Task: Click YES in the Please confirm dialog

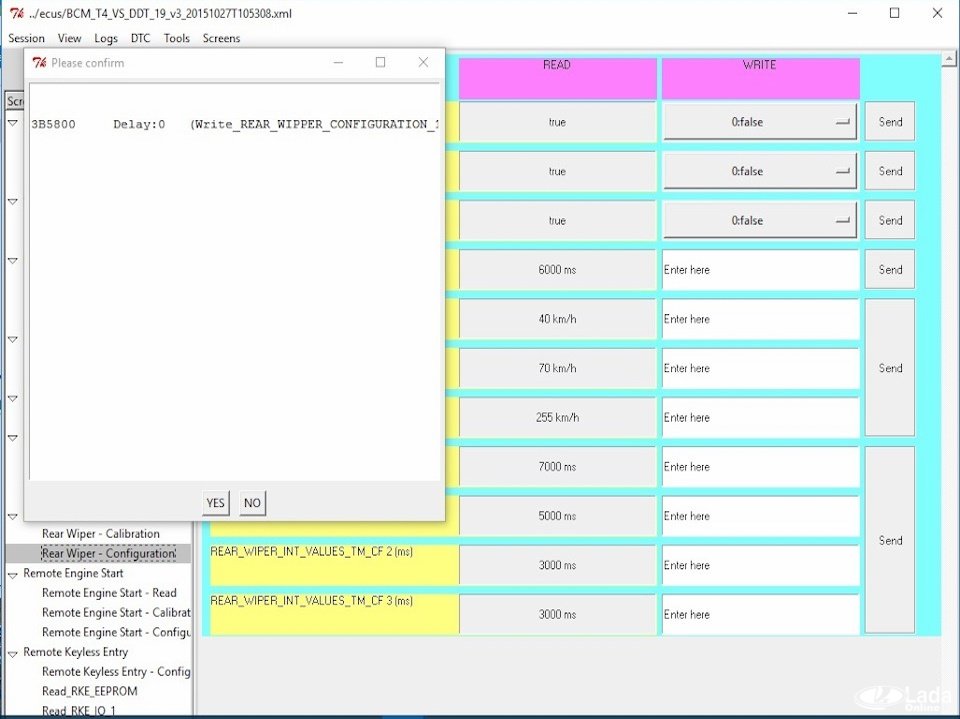Action: coord(215,503)
